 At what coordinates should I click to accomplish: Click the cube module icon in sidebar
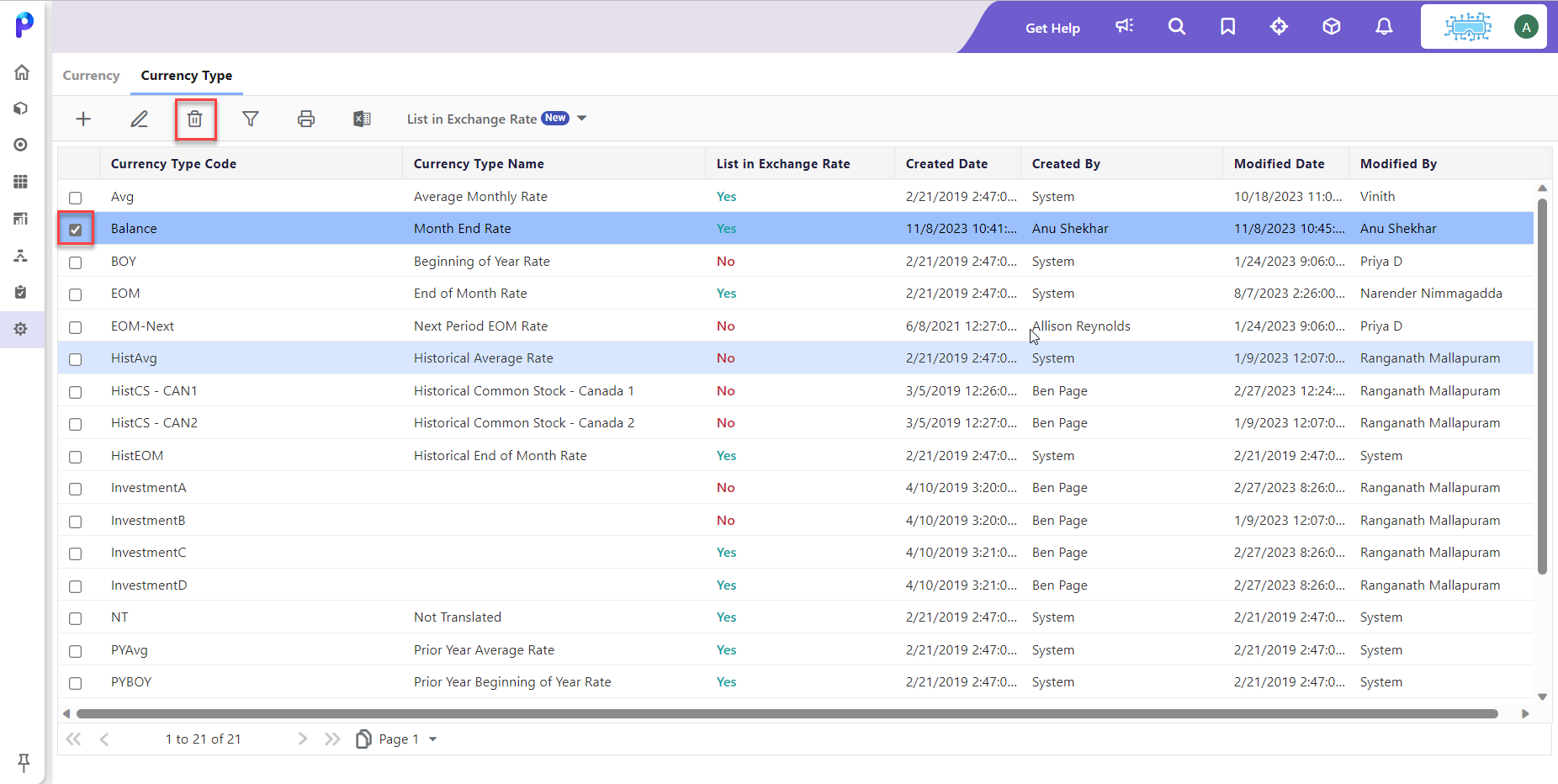21,109
